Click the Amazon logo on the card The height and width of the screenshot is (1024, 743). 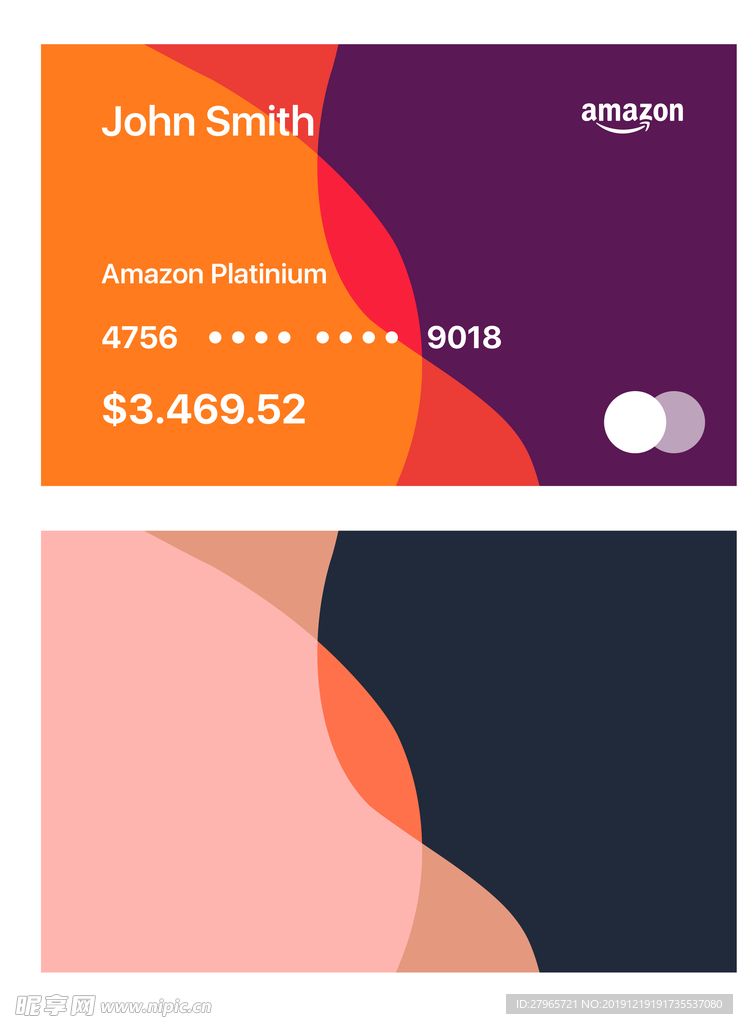coord(632,116)
